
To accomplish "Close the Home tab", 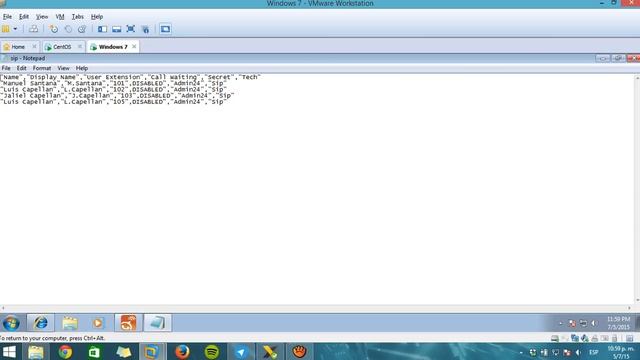I will 34,47.
